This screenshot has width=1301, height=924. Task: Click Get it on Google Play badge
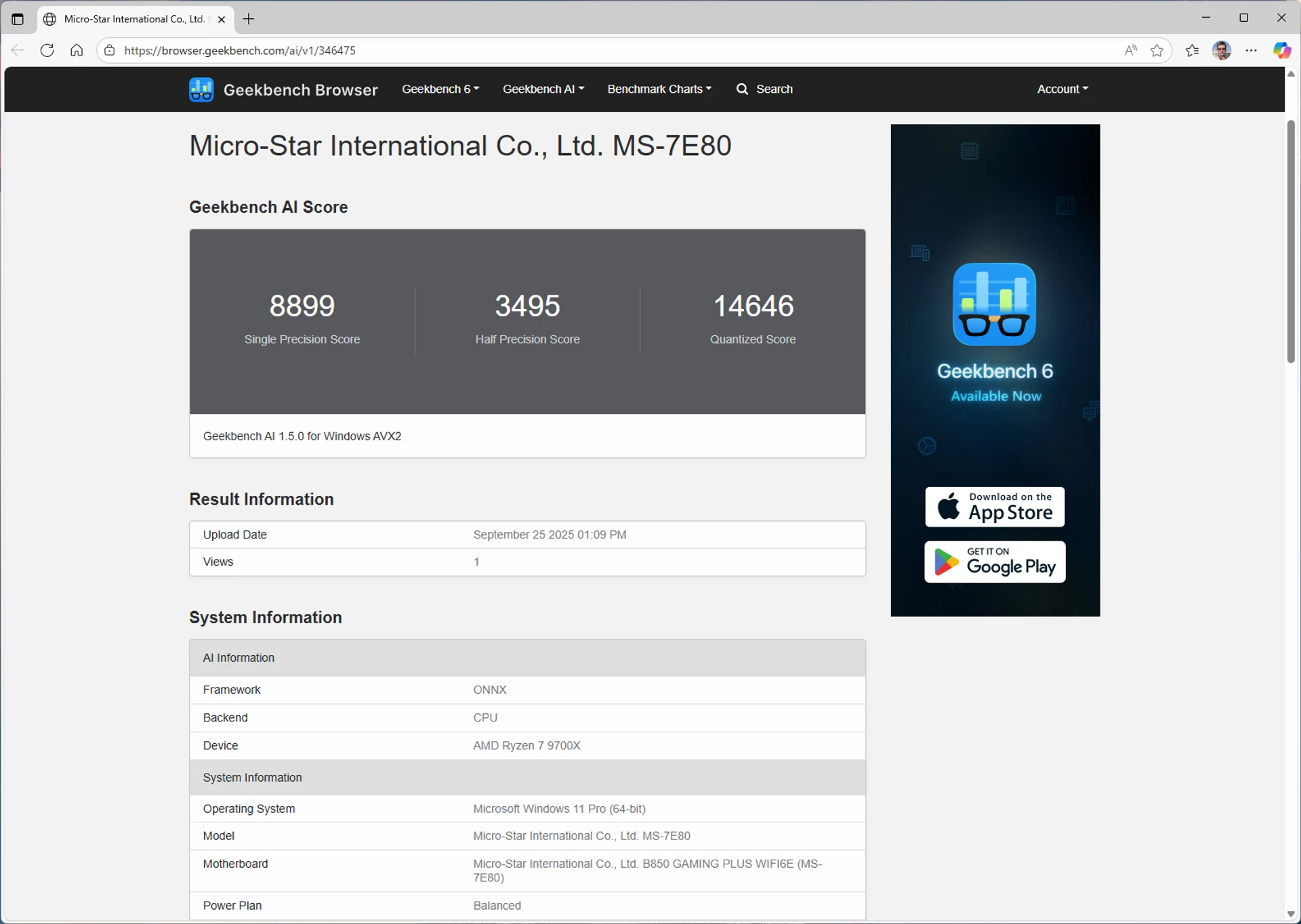pyautogui.click(x=995, y=562)
